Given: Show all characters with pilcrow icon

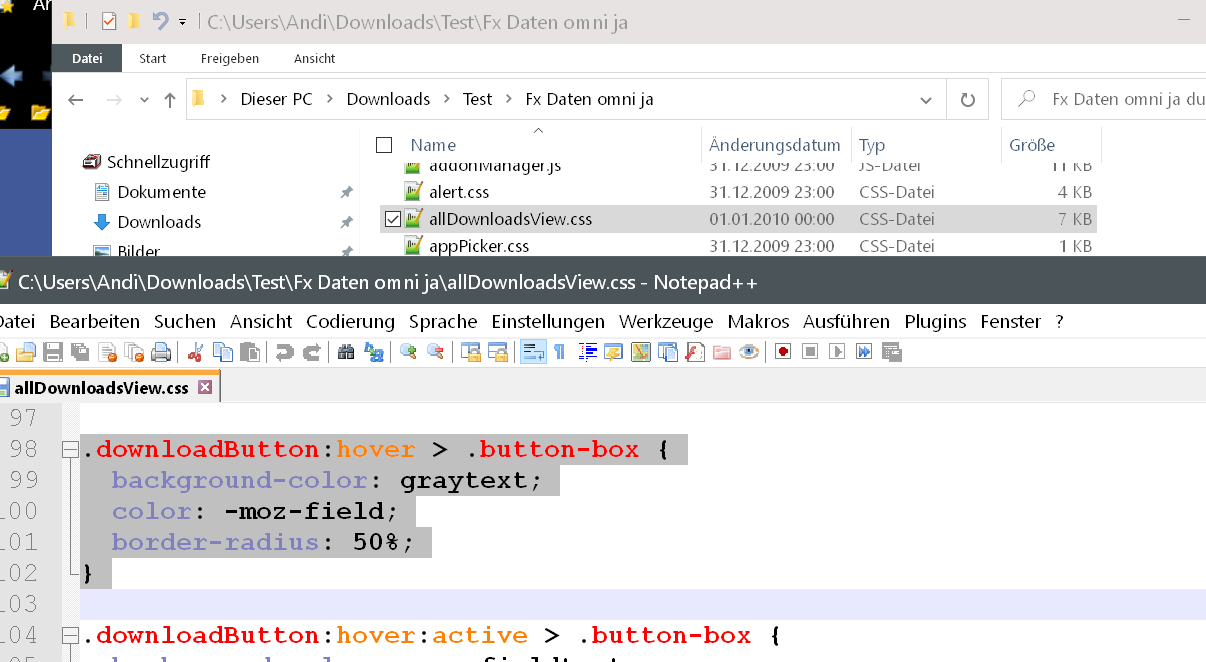Looking at the screenshot, I should [559, 352].
